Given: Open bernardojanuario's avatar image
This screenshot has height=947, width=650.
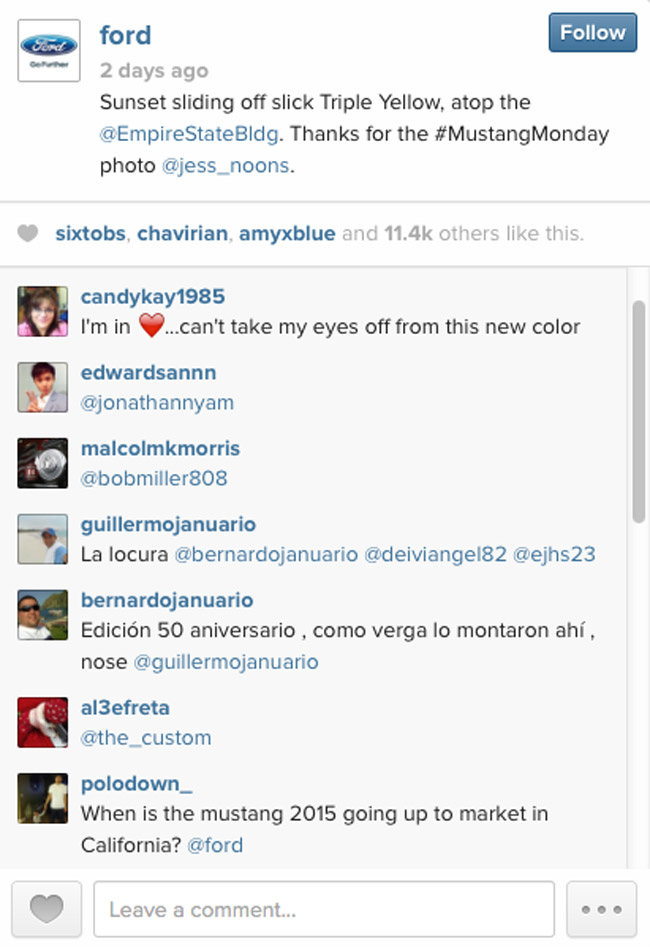Looking at the screenshot, I should [42, 615].
